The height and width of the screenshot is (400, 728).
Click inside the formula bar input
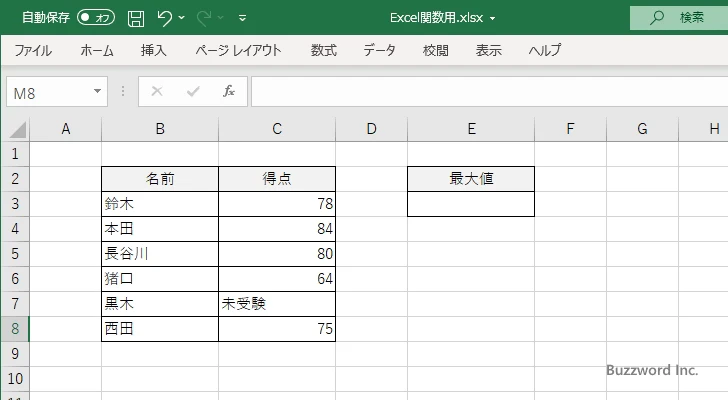pyautogui.click(x=490, y=92)
